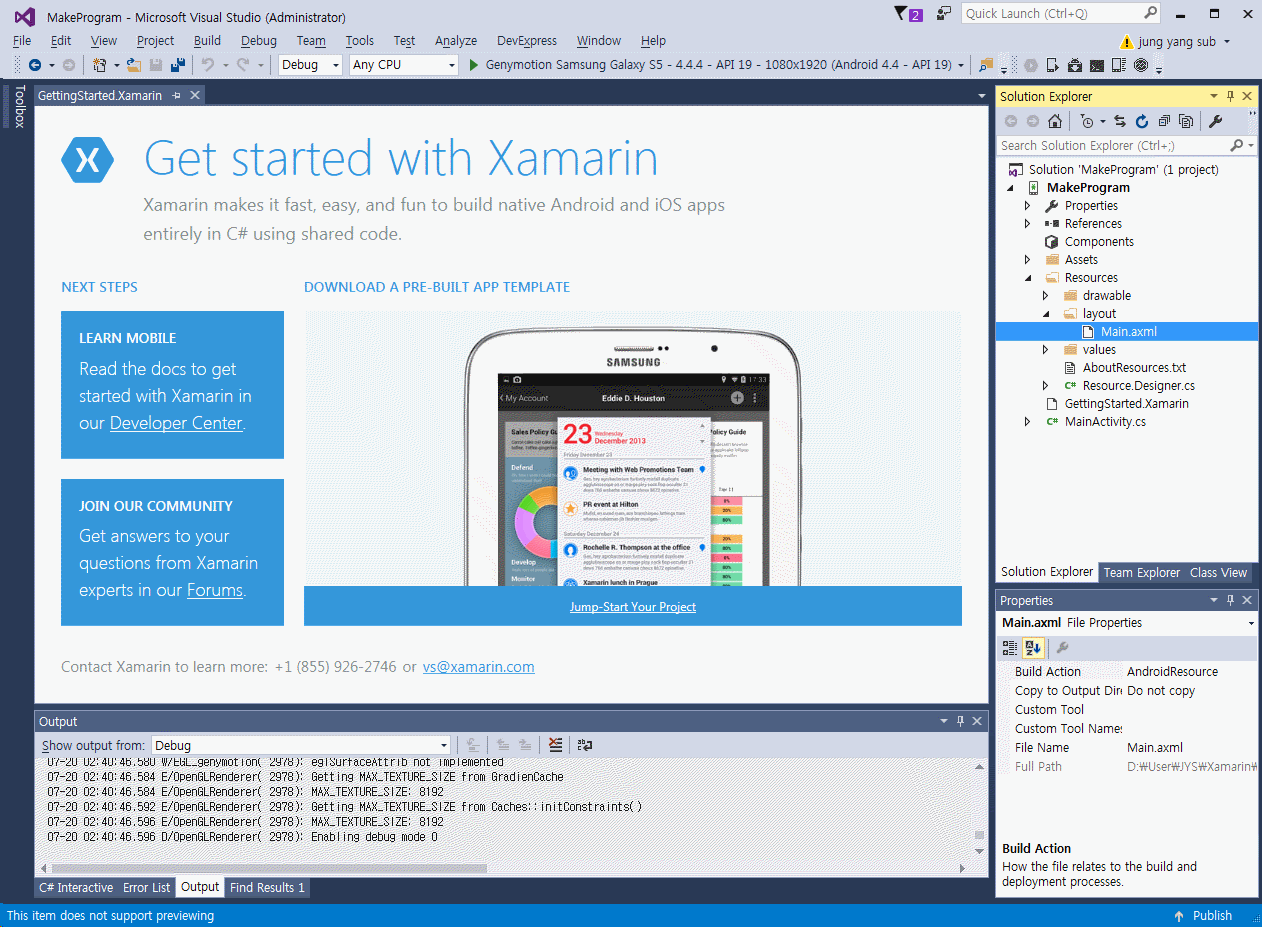This screenshot has height=927, width=1262.
Task: Click the feedback icon in title bar
Action: click(944, 14)
